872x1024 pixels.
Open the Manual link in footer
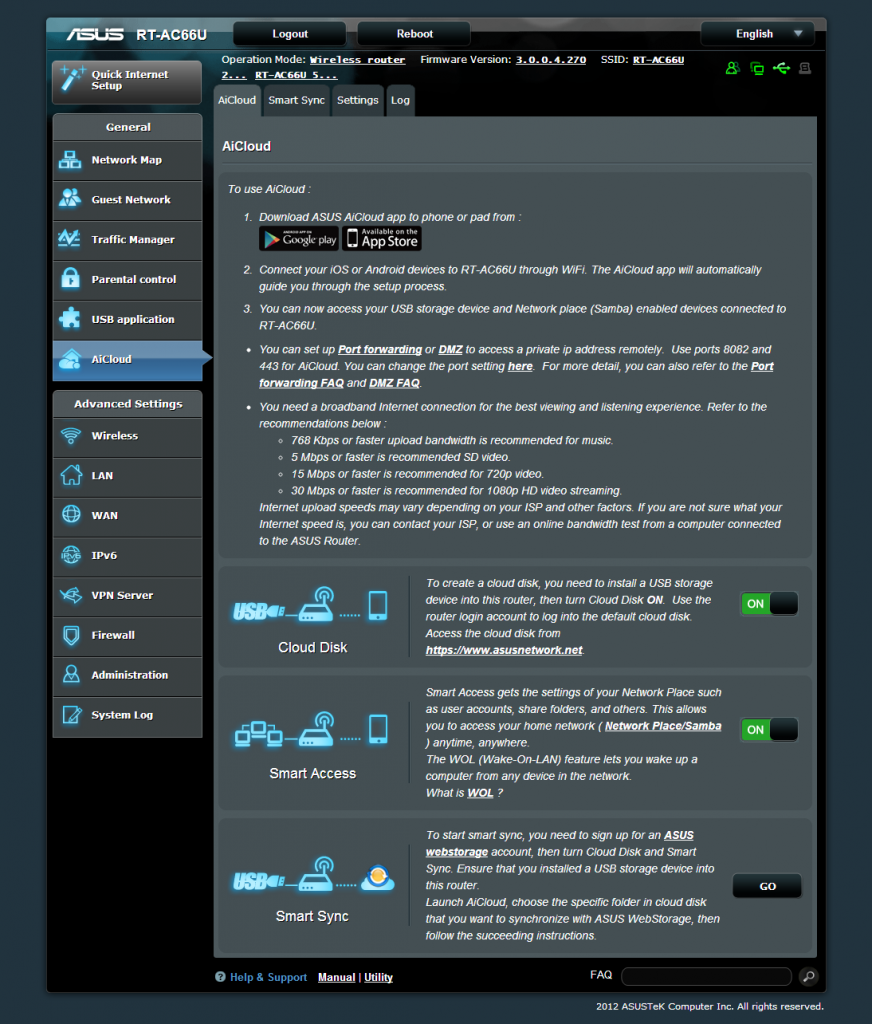(x=336, y=978)
